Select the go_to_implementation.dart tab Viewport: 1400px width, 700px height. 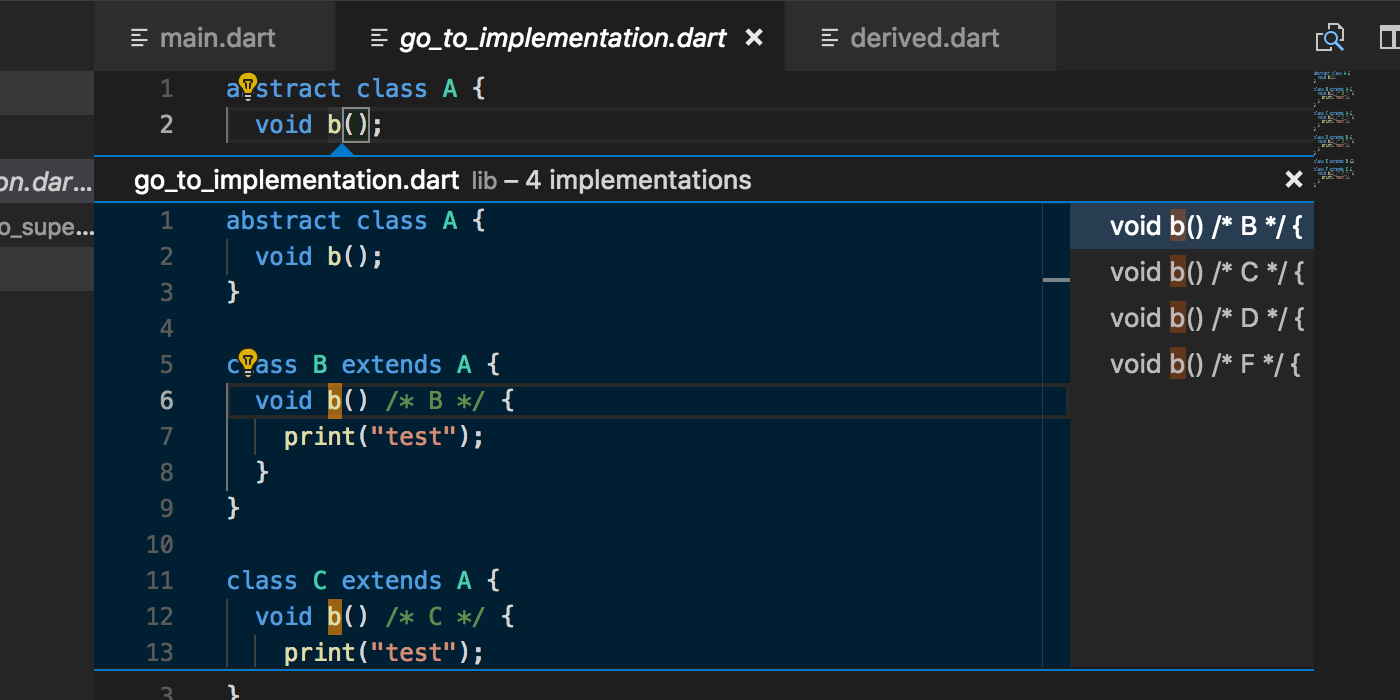[562, 39]
